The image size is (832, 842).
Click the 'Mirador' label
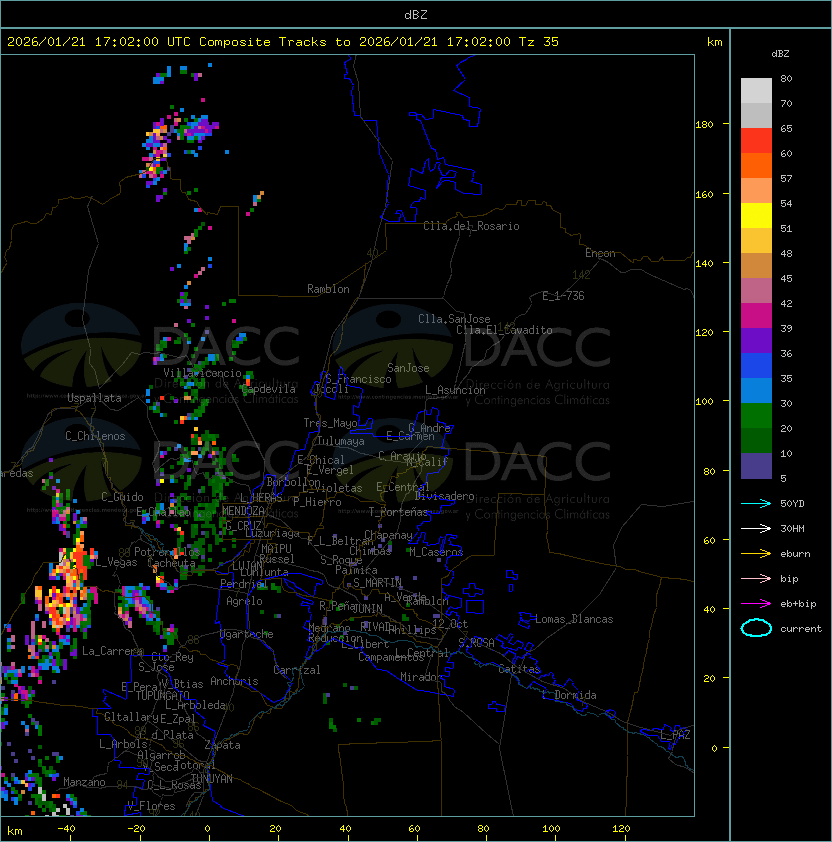422,677
